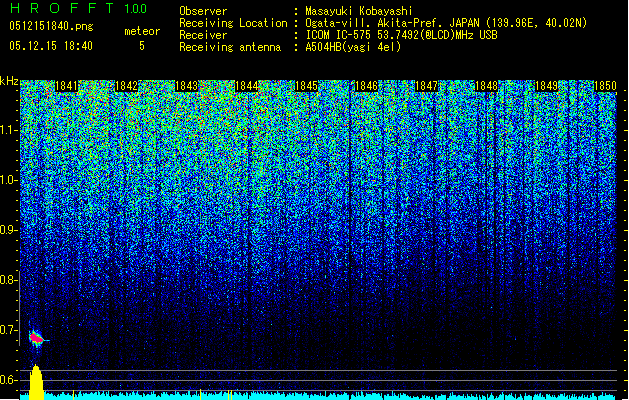Click the 1.0 kHz axis label
This screenshot has height=400, width=629.
[9, 180]
